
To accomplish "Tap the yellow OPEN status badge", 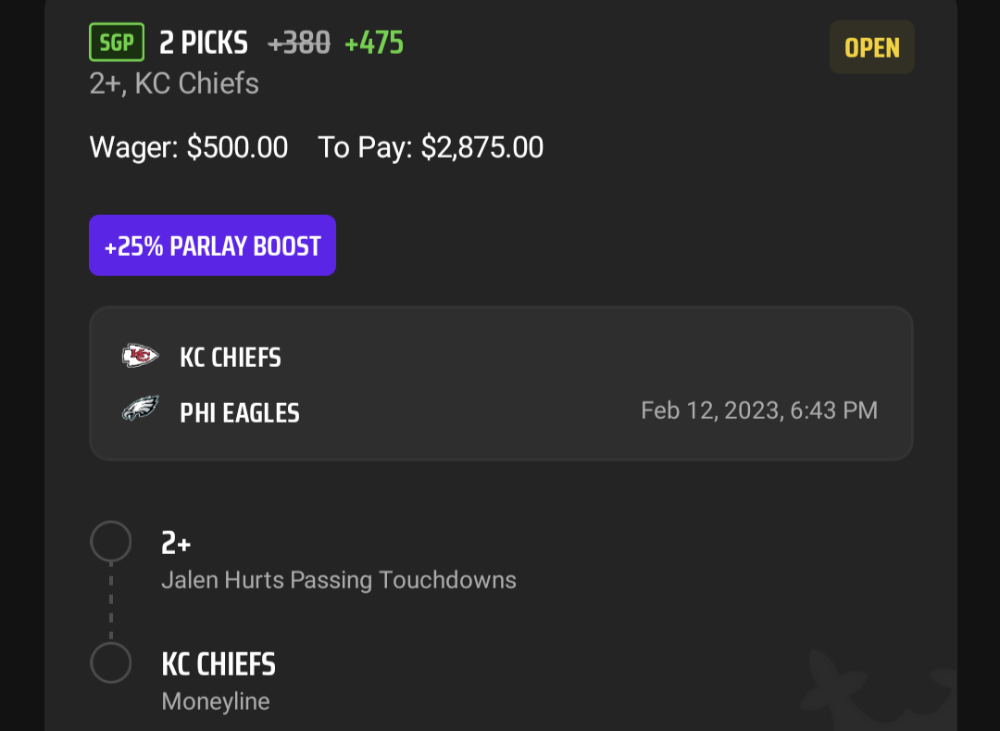I will [872, 47].
